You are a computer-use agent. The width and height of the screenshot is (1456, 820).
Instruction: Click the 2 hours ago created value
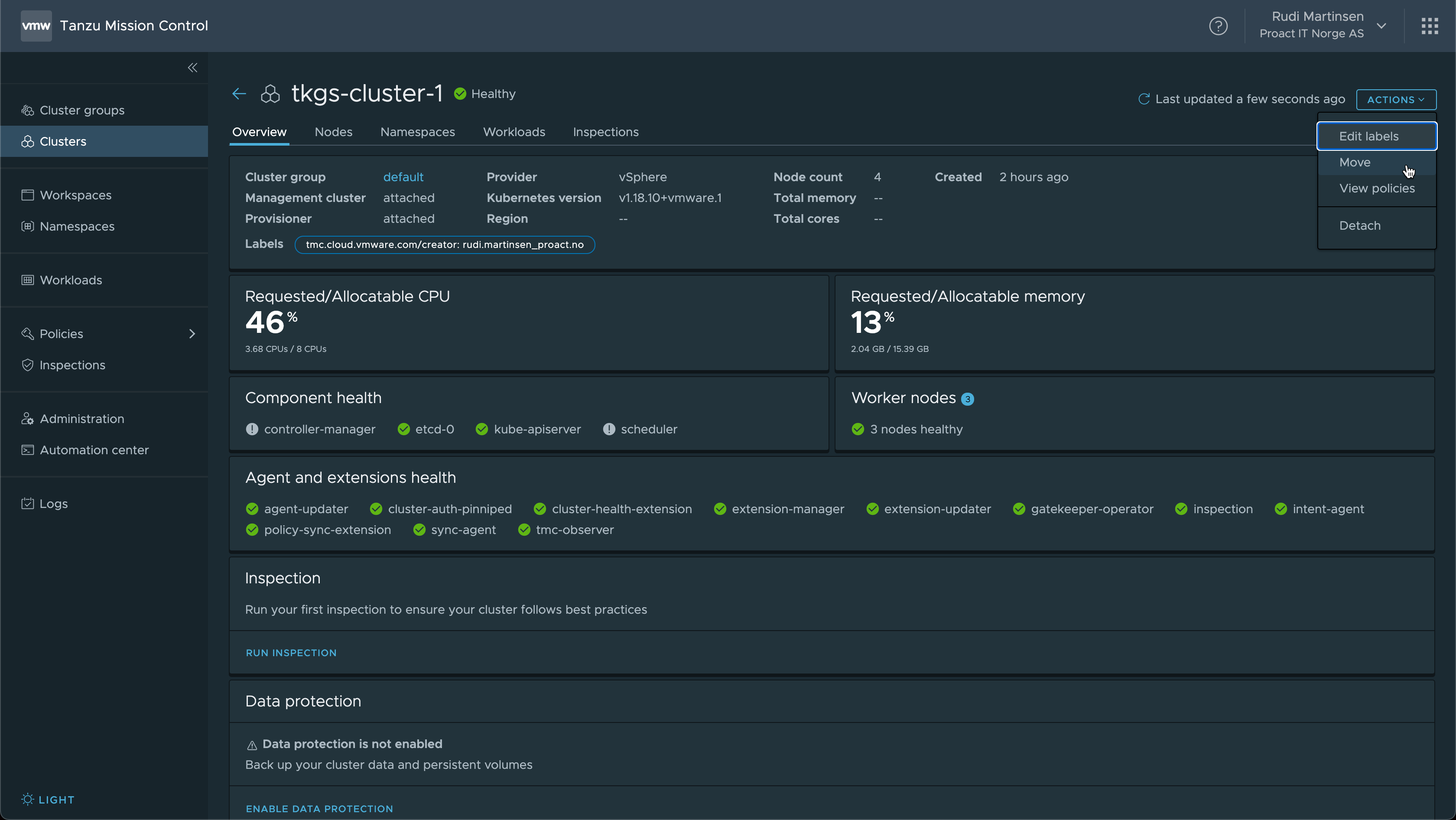(x=1034, y=177)
